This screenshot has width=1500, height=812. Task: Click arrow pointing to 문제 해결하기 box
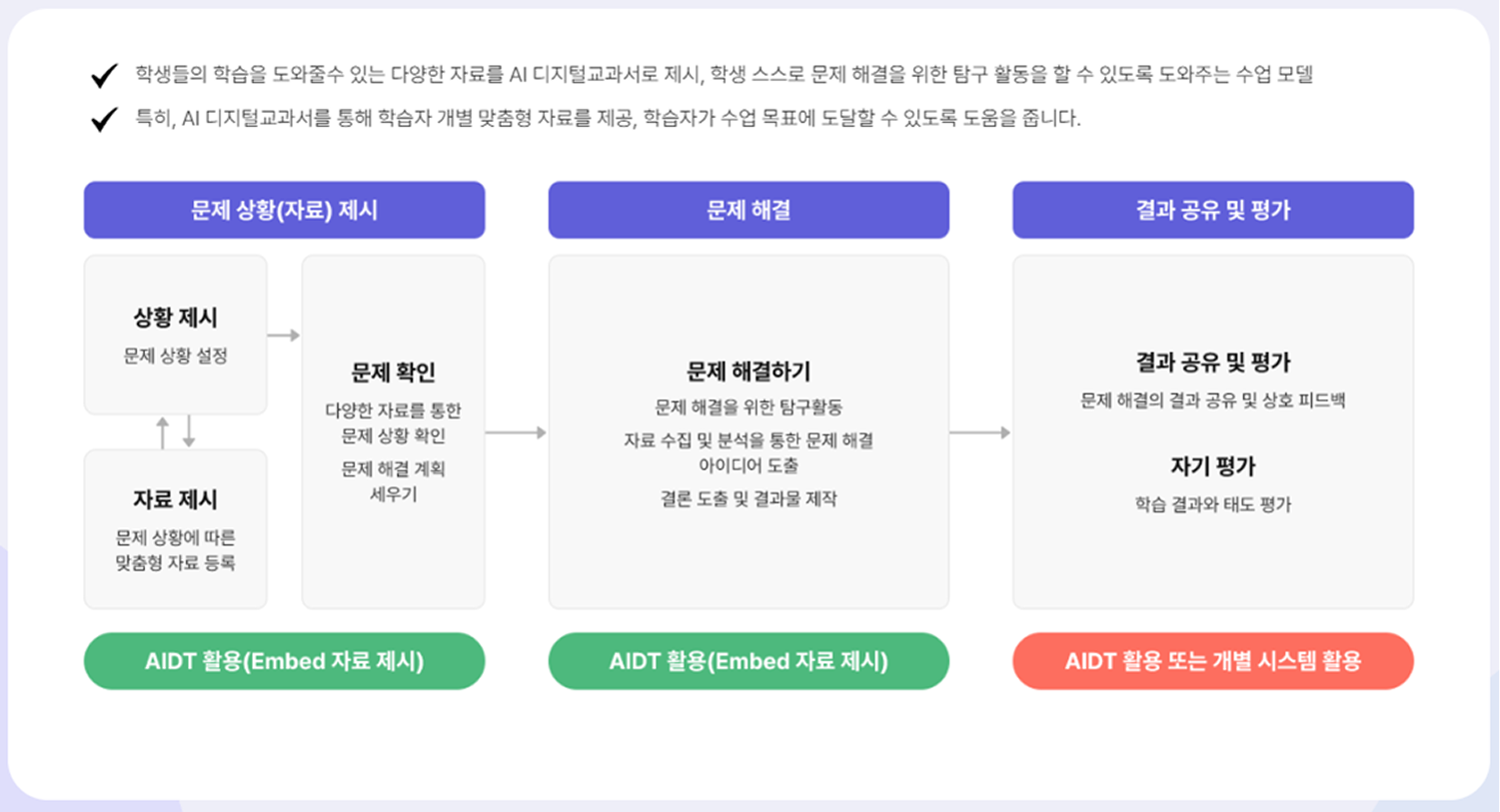516,432
